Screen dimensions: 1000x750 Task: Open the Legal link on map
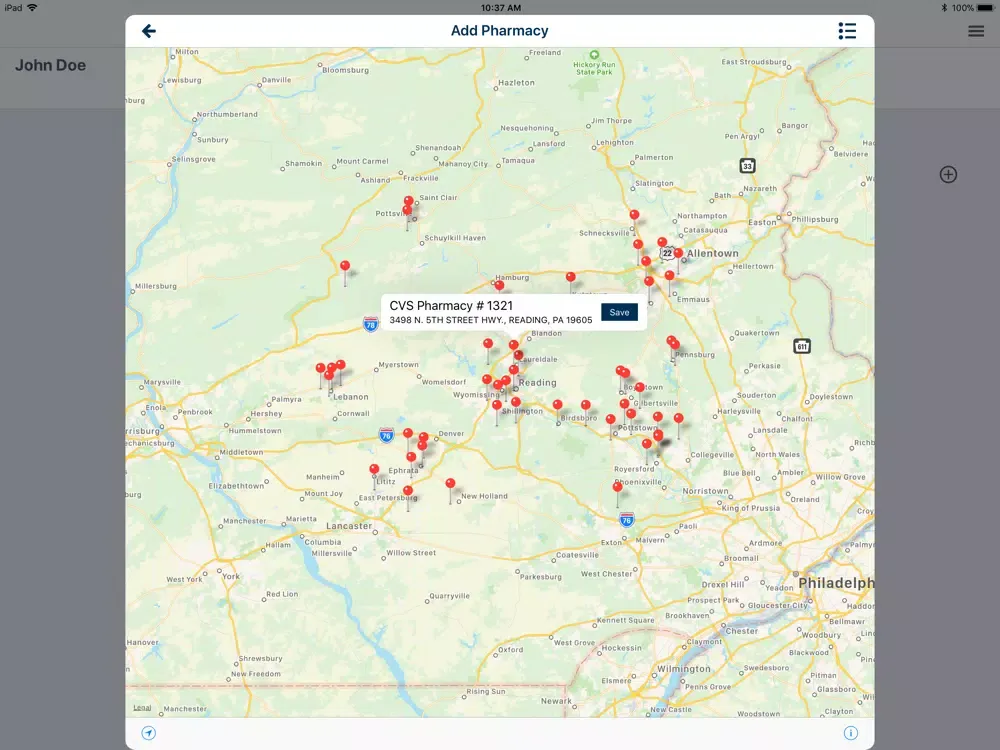(x=142, y=708)
